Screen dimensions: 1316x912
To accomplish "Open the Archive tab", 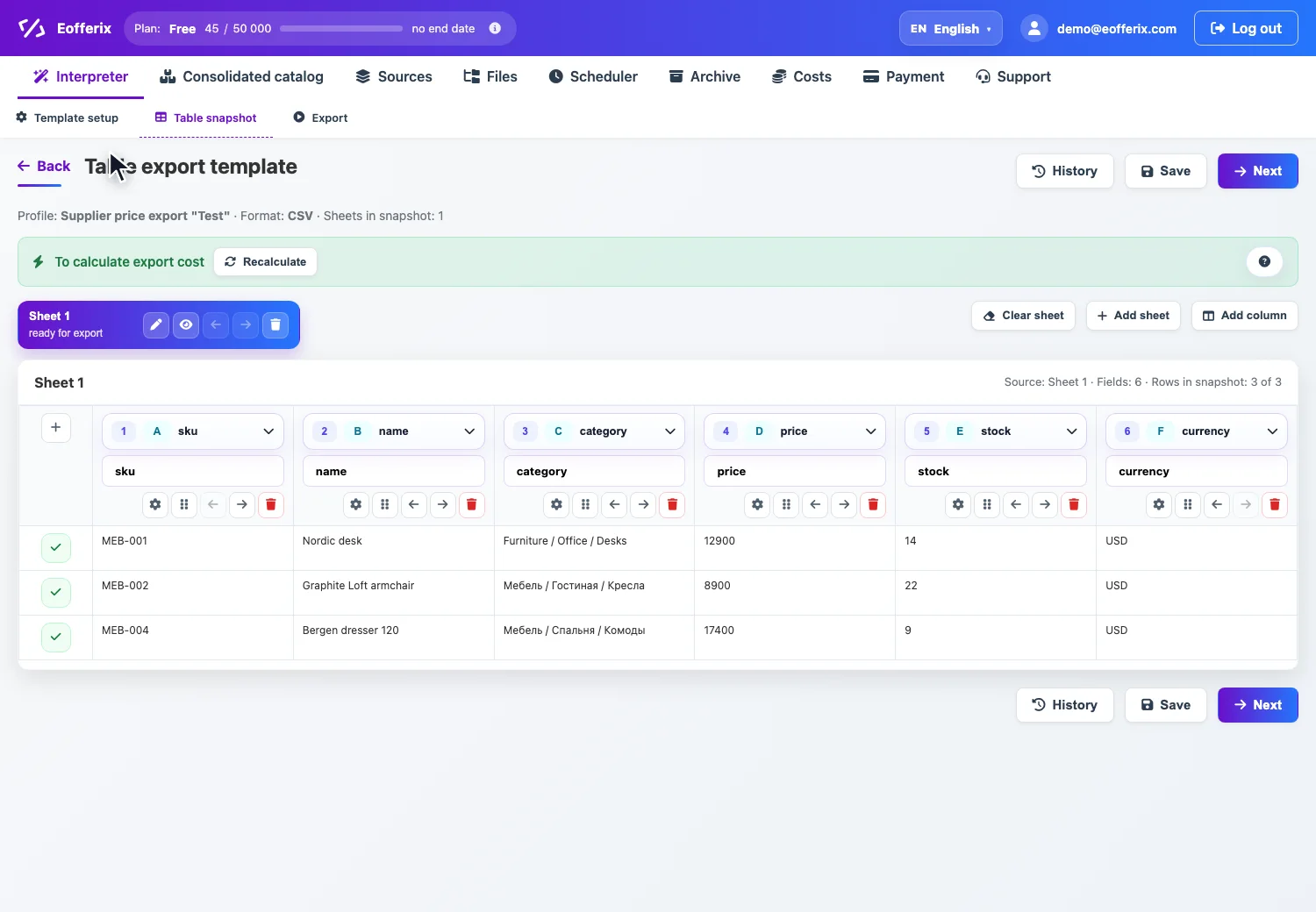I will [x=704, y=76].
